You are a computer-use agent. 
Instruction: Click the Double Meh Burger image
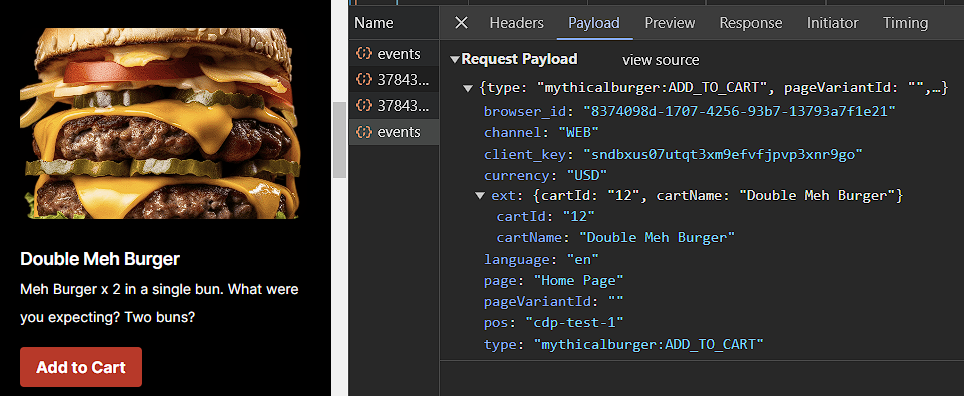[160, 123]
